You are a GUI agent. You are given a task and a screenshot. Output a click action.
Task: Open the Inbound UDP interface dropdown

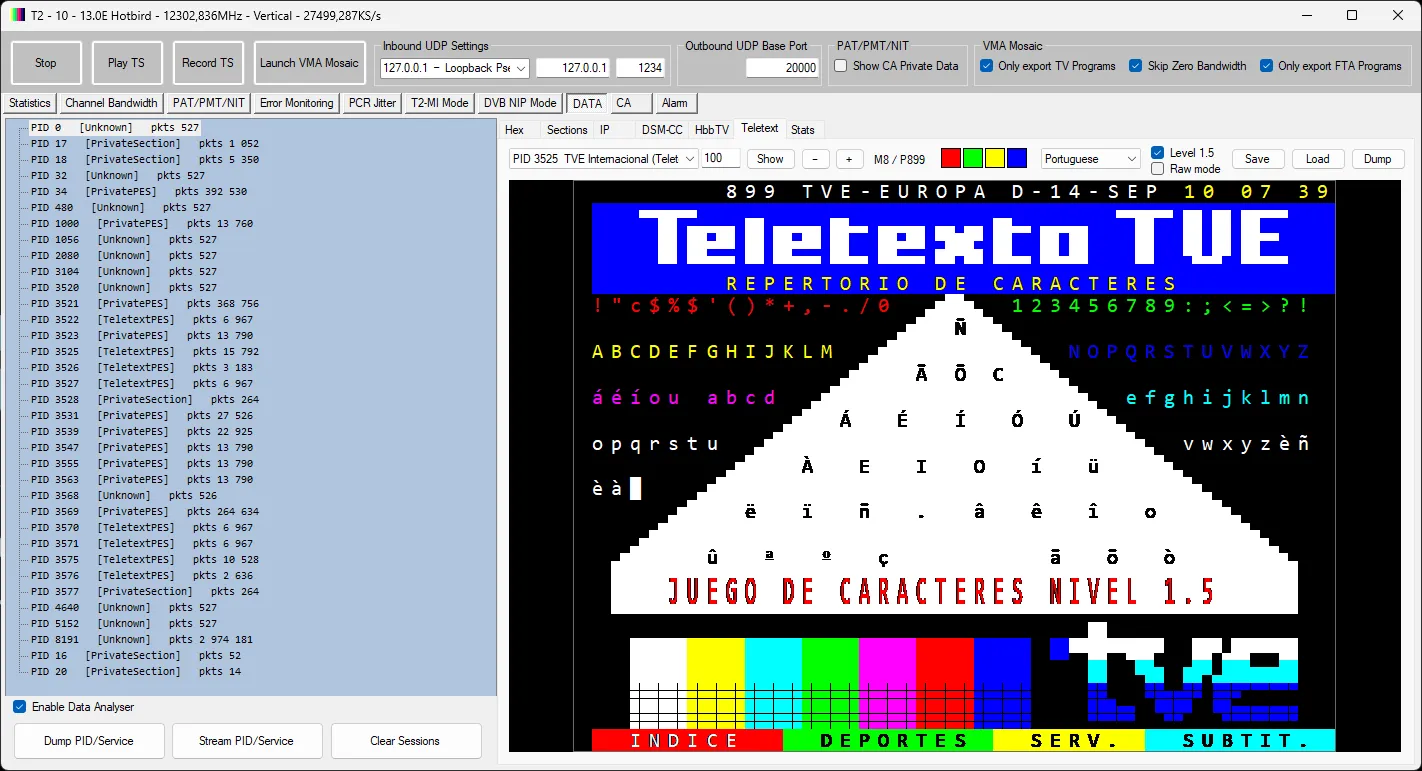click(455, 68)
